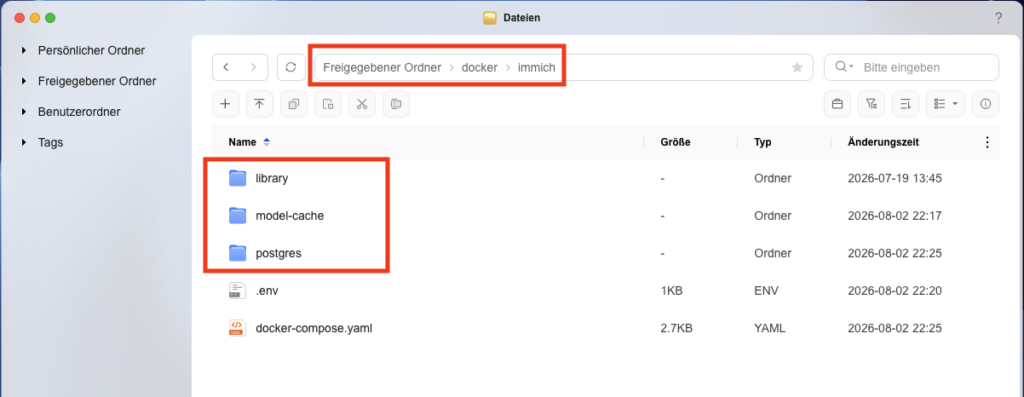This screenshot has height=397, width=1024.
Task: Show the info panel icon
Action: tap(985, 104)
